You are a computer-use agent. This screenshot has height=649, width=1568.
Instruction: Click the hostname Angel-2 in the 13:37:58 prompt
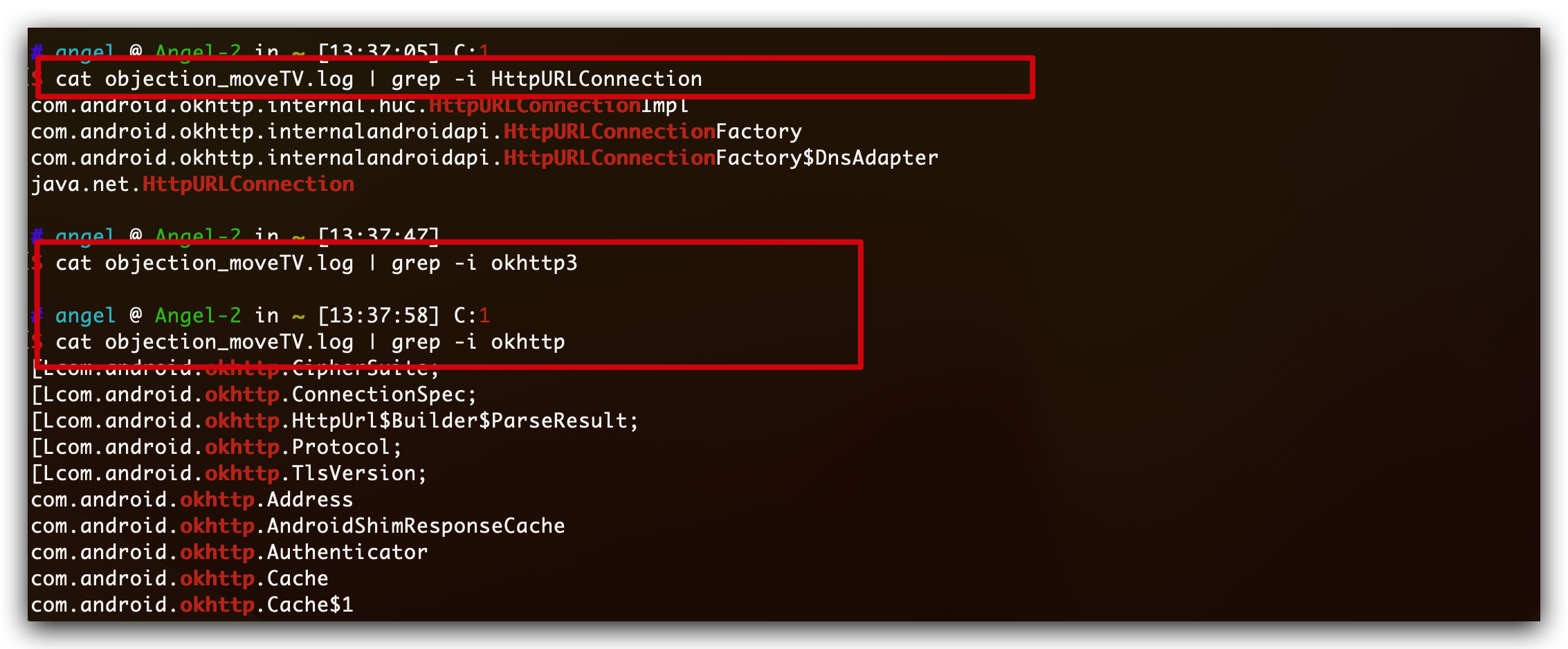click(x=198, y=316)
